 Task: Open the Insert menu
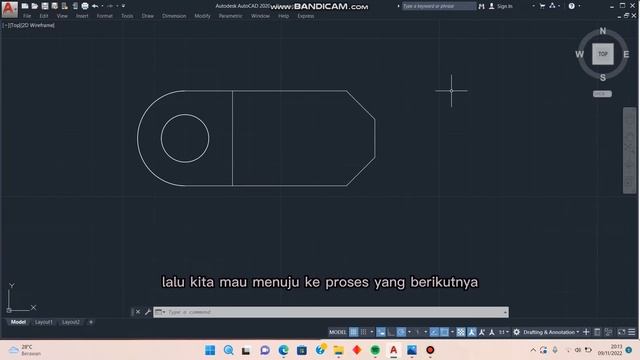click(x=82, y=16)
